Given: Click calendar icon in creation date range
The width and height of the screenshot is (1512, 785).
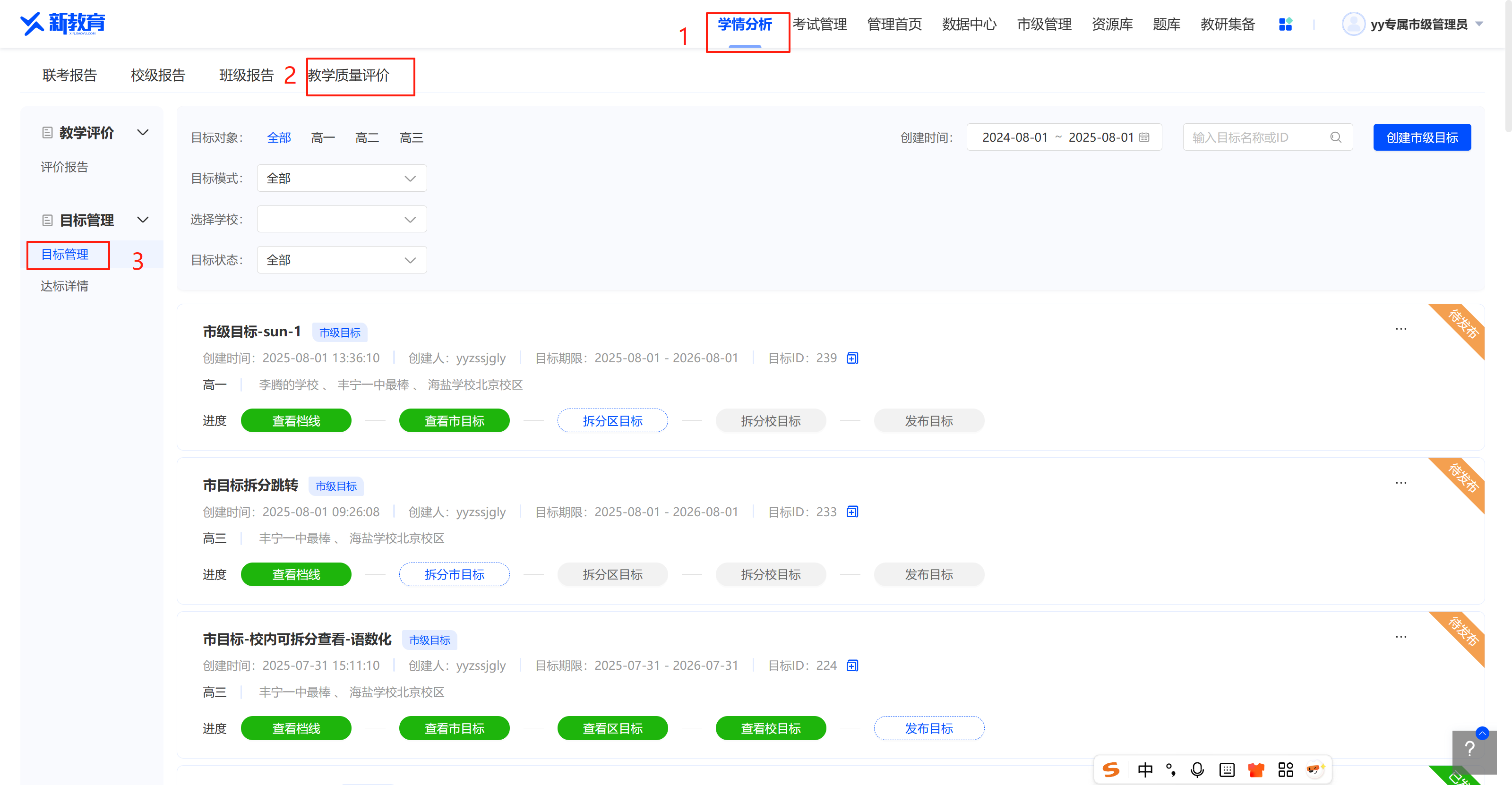Looking at the screenshot, I should pyautogui.click(x=1144, y=137).
